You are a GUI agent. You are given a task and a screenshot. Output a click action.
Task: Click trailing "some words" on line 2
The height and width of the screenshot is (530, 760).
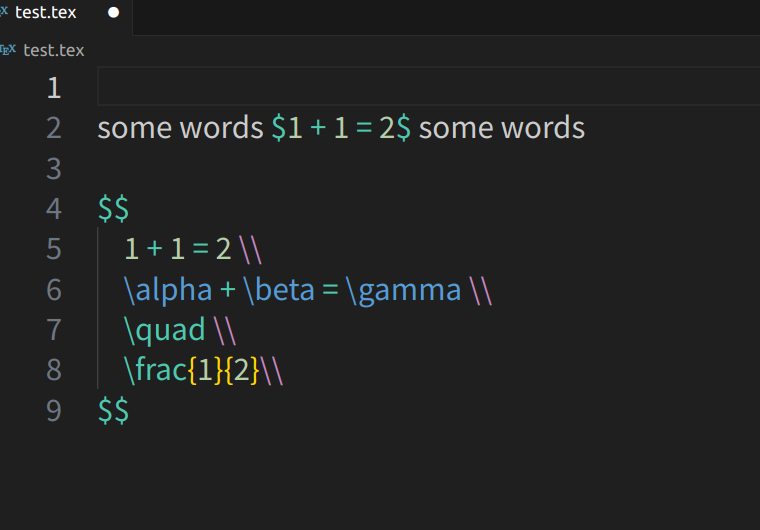(x=502, y=128)
